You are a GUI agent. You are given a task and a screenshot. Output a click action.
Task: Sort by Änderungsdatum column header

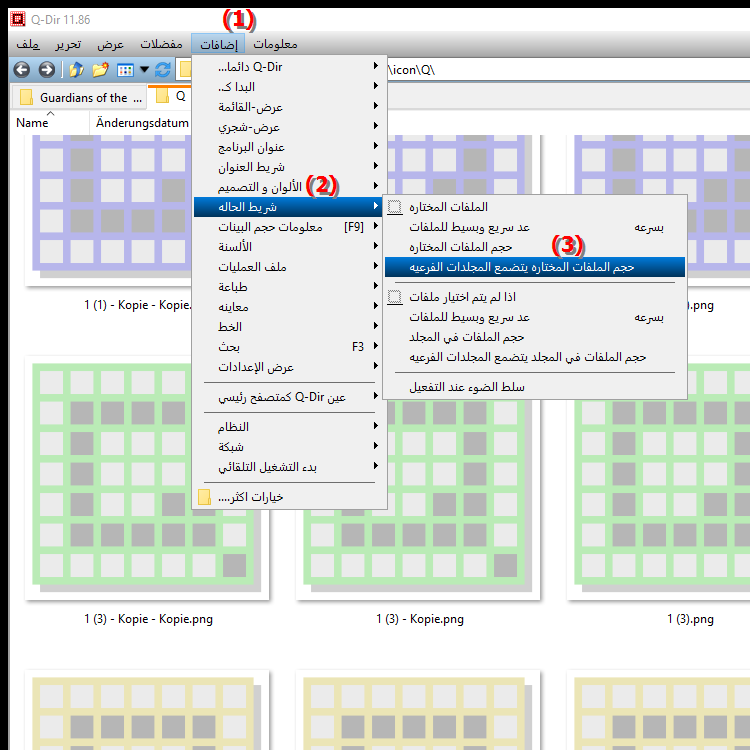[141, 123]
